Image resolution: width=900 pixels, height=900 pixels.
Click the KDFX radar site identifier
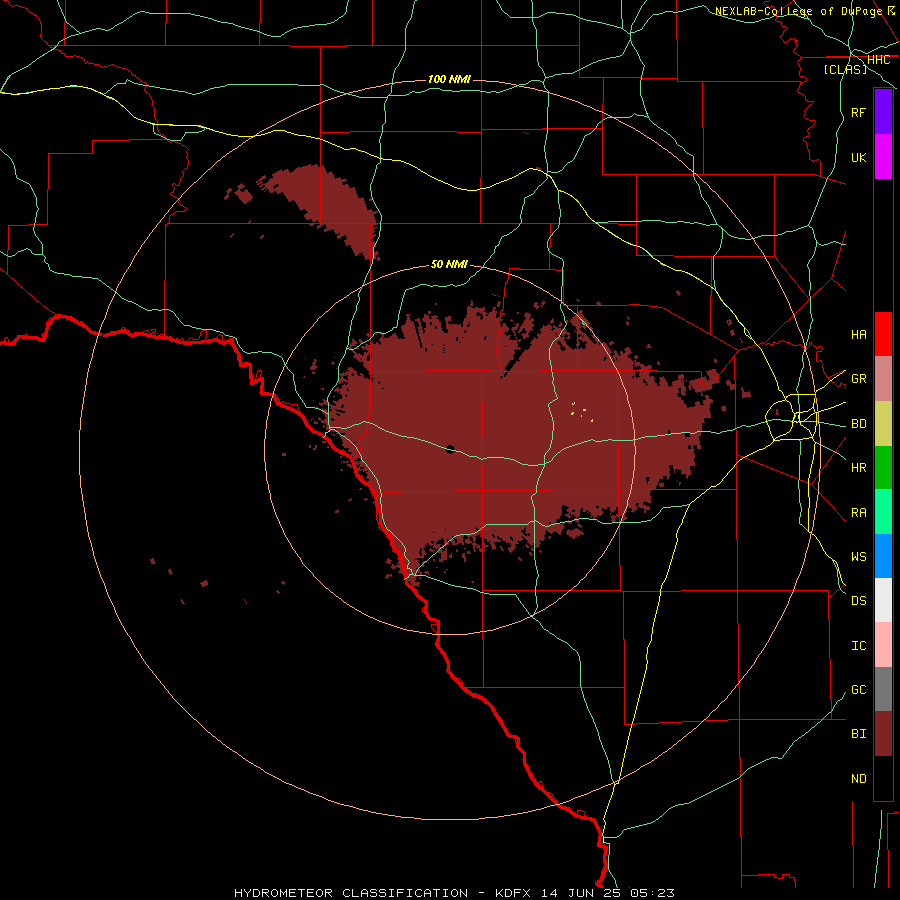coord(513,893)
